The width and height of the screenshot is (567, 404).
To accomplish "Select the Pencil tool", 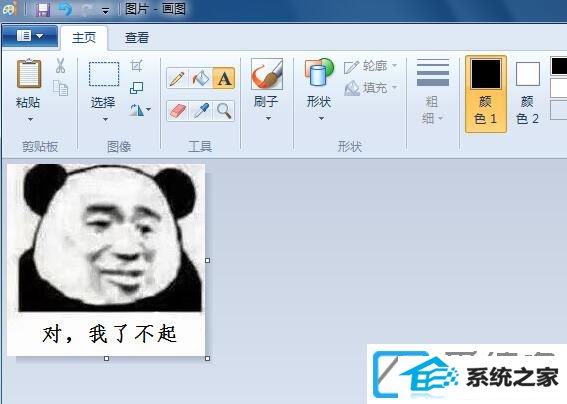I will pyautogui.click(x=177, y=78).
